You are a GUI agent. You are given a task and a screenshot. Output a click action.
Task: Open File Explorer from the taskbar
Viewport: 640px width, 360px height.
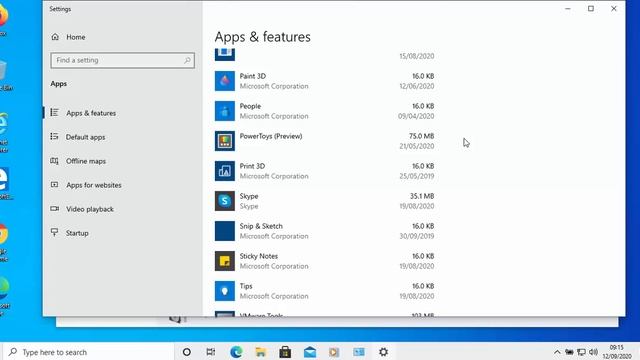260,352
